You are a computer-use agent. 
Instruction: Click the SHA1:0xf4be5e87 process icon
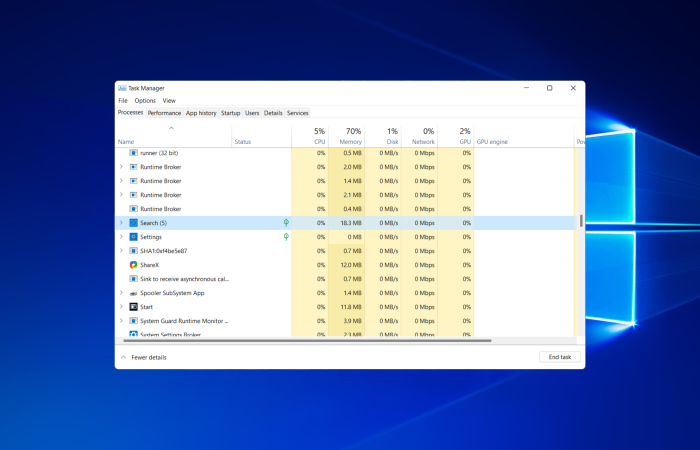pos(133,251)
